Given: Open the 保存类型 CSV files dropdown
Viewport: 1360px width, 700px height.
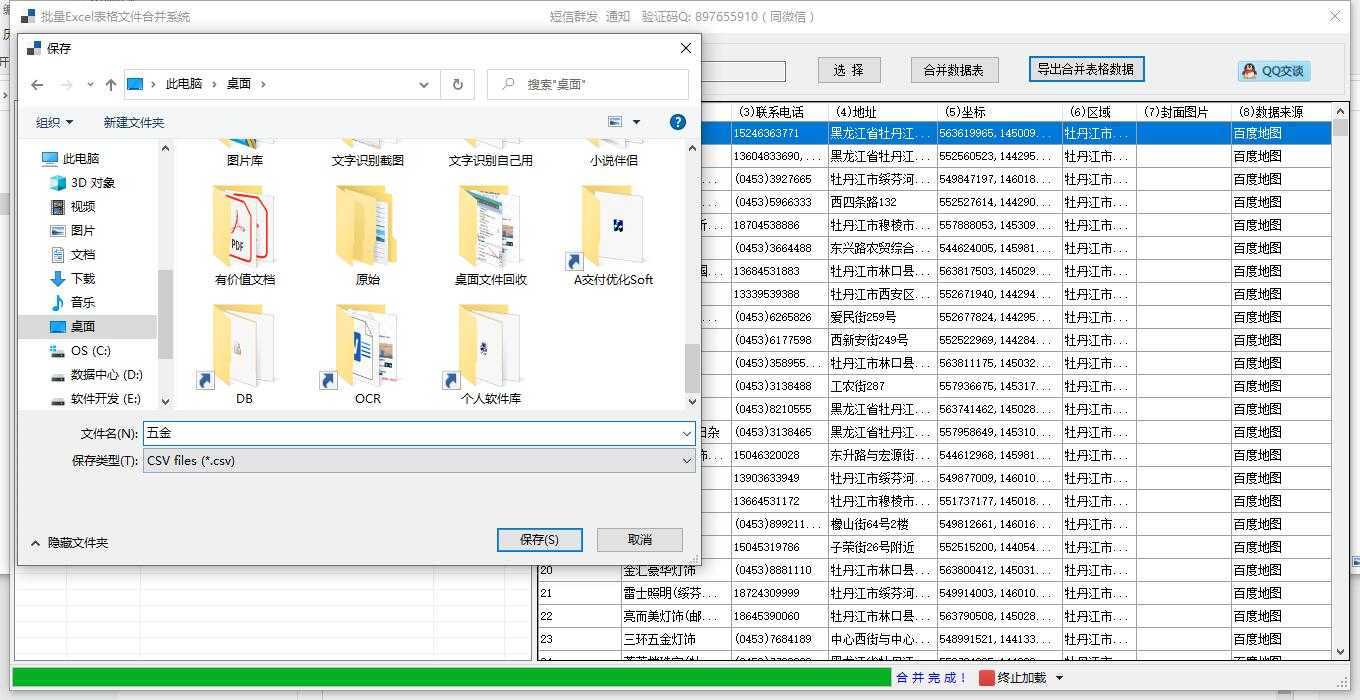Looking at the screenshot, I should click(x=685, y=460).
